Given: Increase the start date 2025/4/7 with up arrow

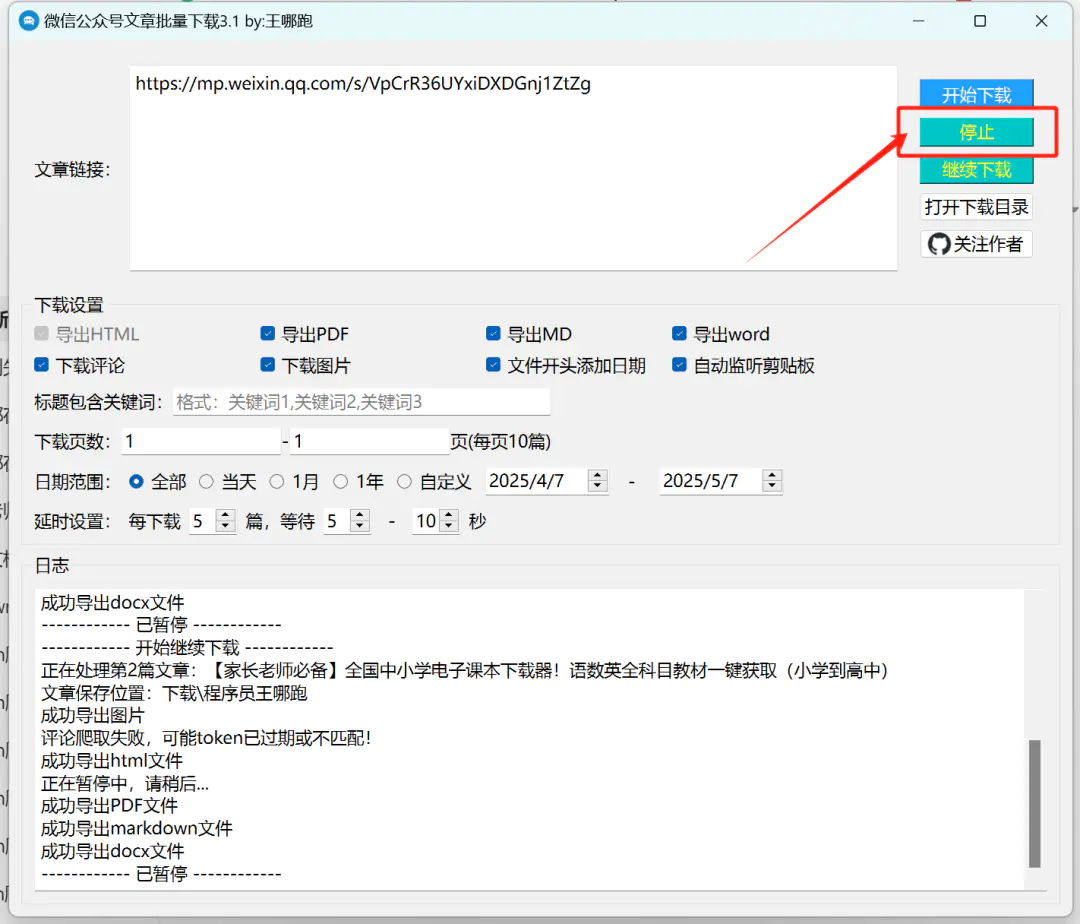Looking at the screenshot, I should [x=598, y=475].
